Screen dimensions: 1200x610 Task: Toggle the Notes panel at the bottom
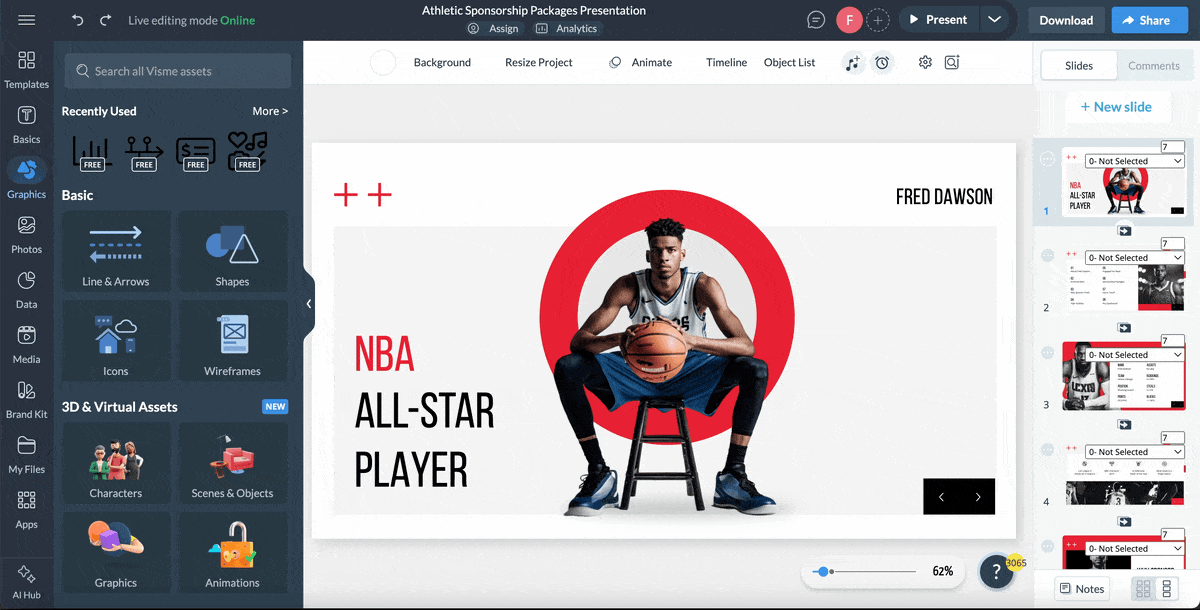pos(1081,588)
